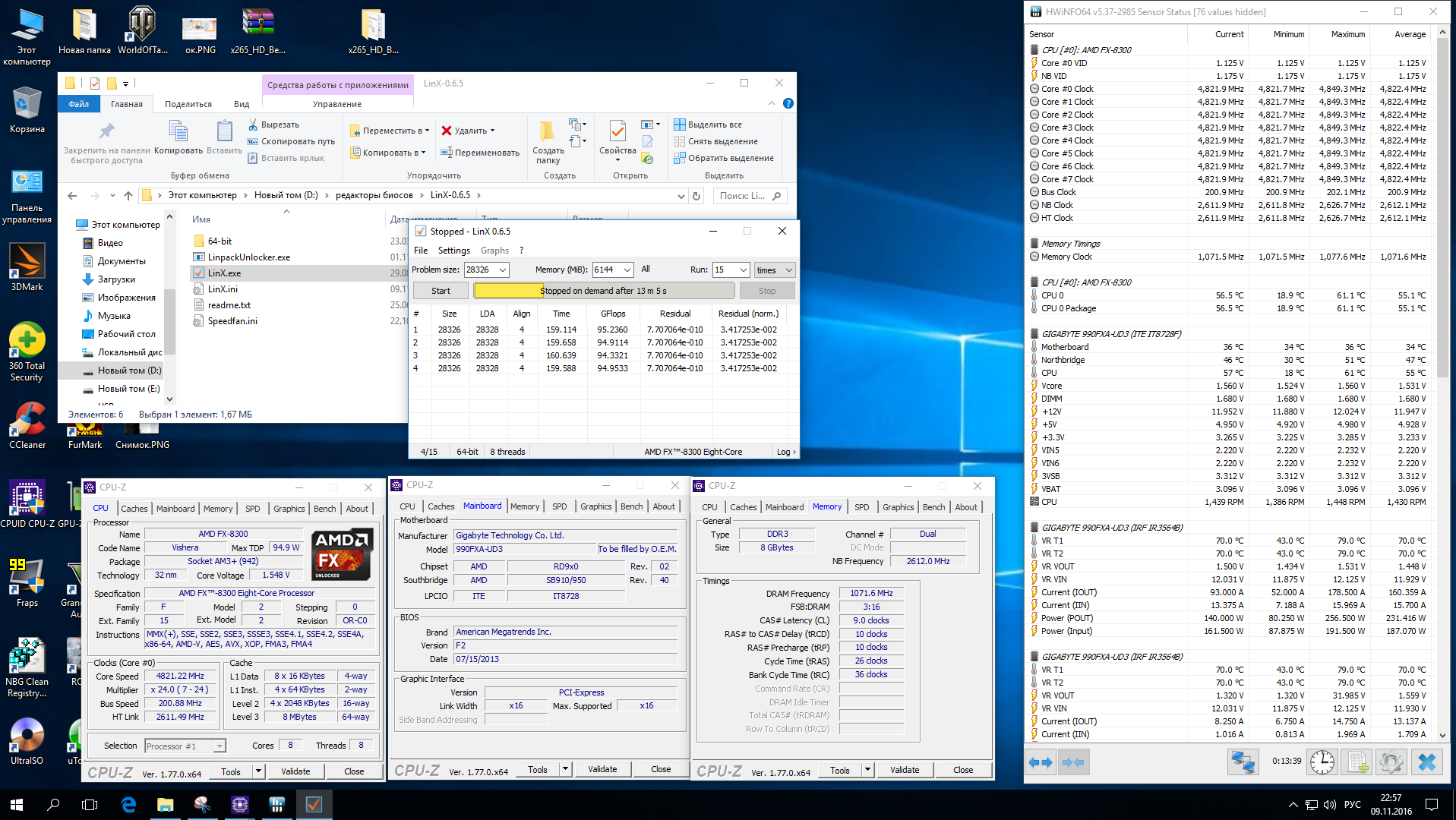Open the Settings menu in LinX

453,251
